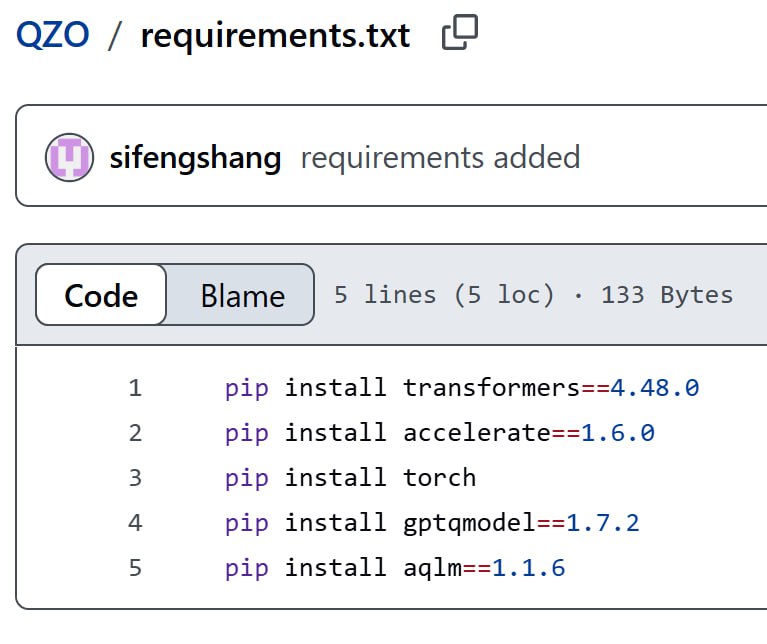Click the 'accelerate' package name on line 2

pyautogui.click(x=476, y=433)
